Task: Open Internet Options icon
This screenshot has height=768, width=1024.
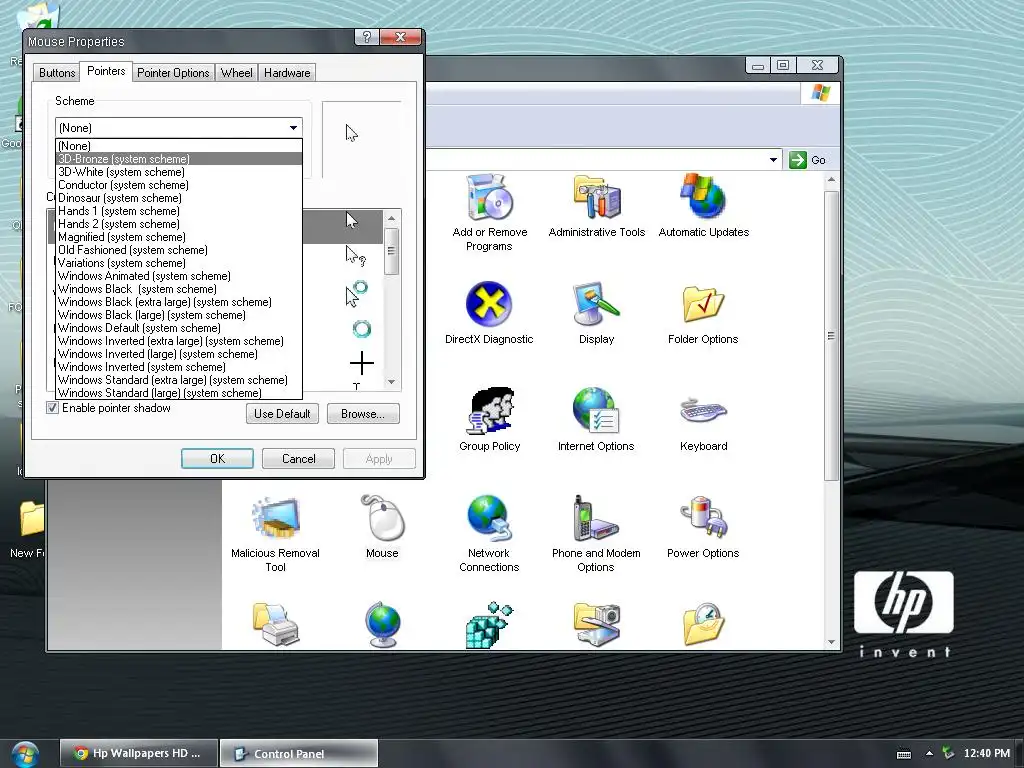Action: point(596,411)
